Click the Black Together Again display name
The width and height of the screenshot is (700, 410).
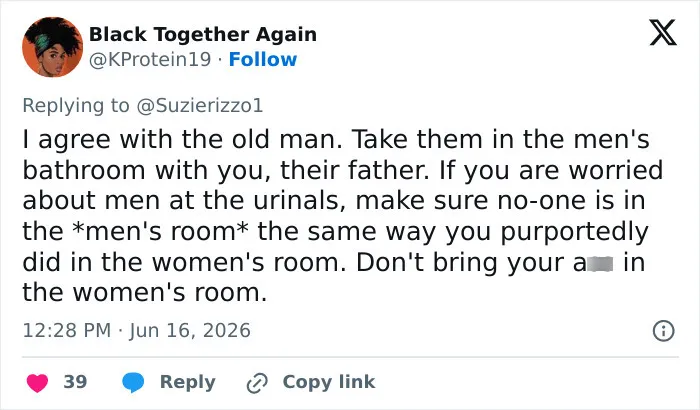point(203,34)
